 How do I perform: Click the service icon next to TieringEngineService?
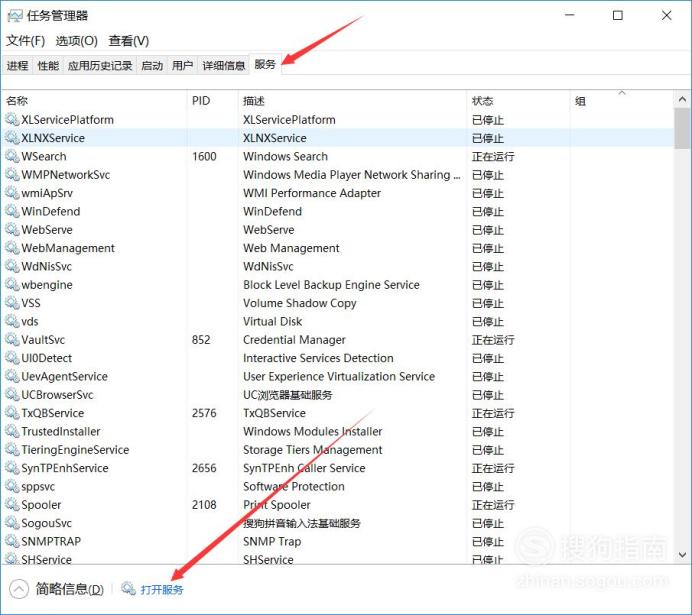click(x=12, y=450)
